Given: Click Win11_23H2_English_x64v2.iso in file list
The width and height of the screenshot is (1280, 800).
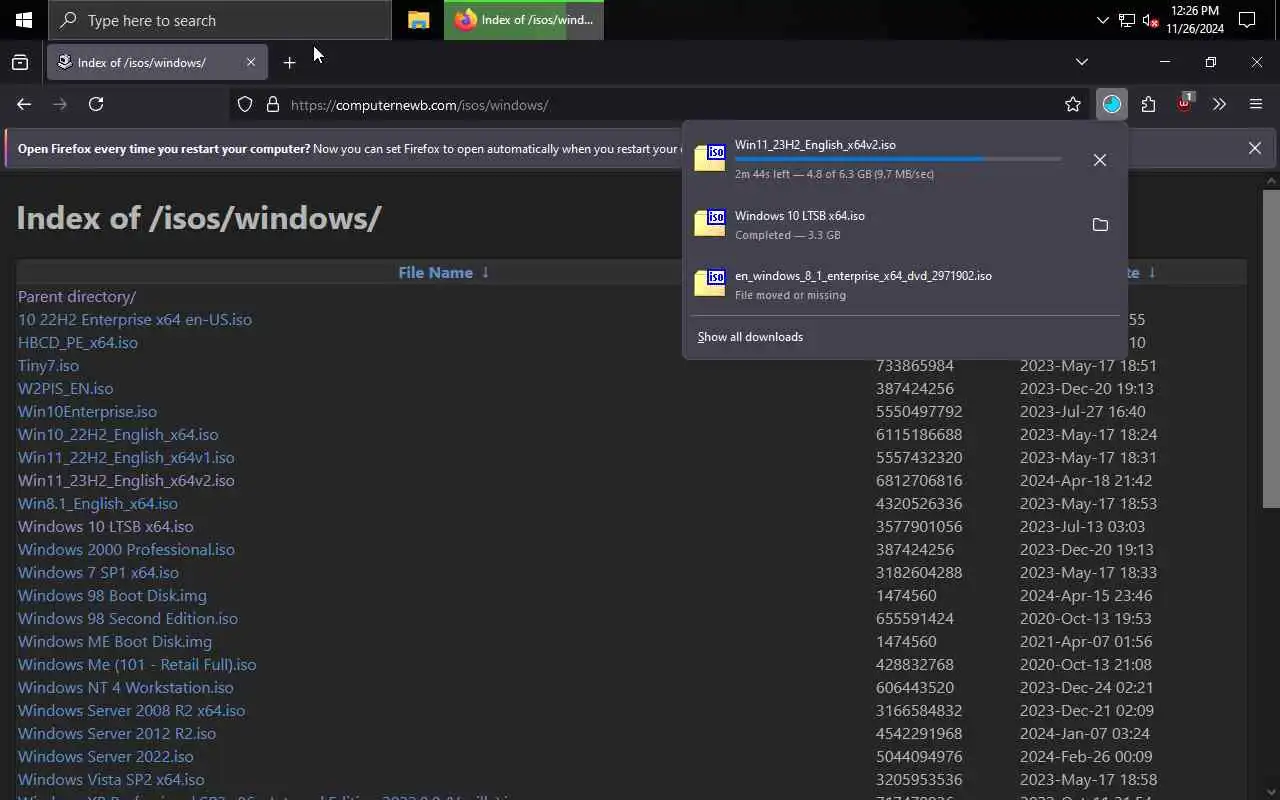Looking at the screenshot, I should (126, 480).
